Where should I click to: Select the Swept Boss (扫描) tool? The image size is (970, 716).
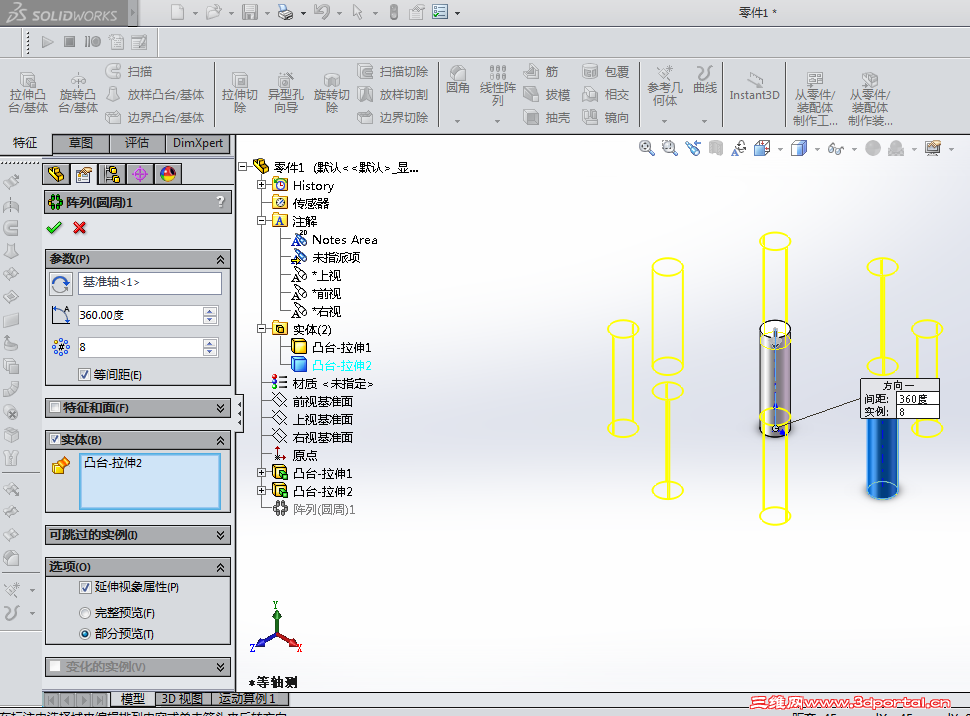129,71
